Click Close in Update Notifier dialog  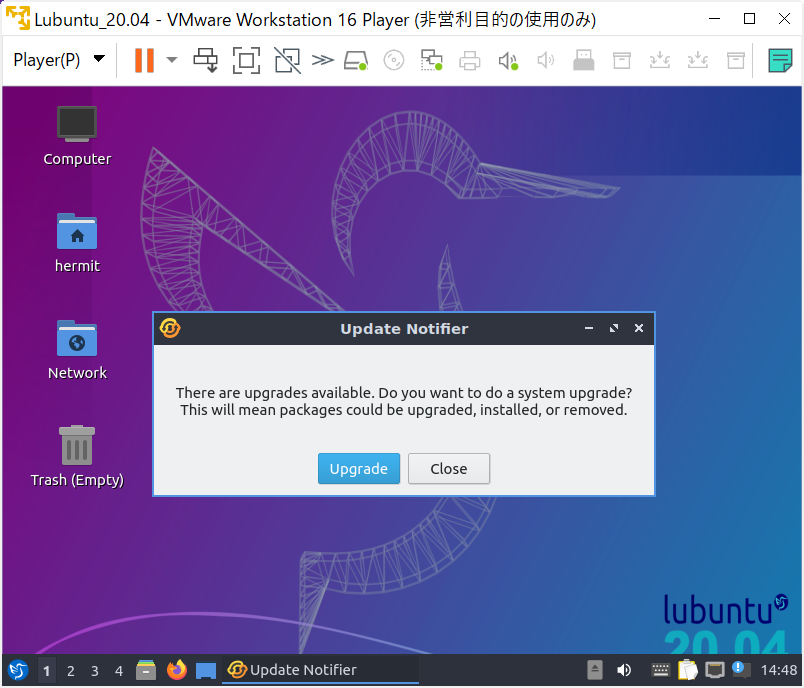449,468
